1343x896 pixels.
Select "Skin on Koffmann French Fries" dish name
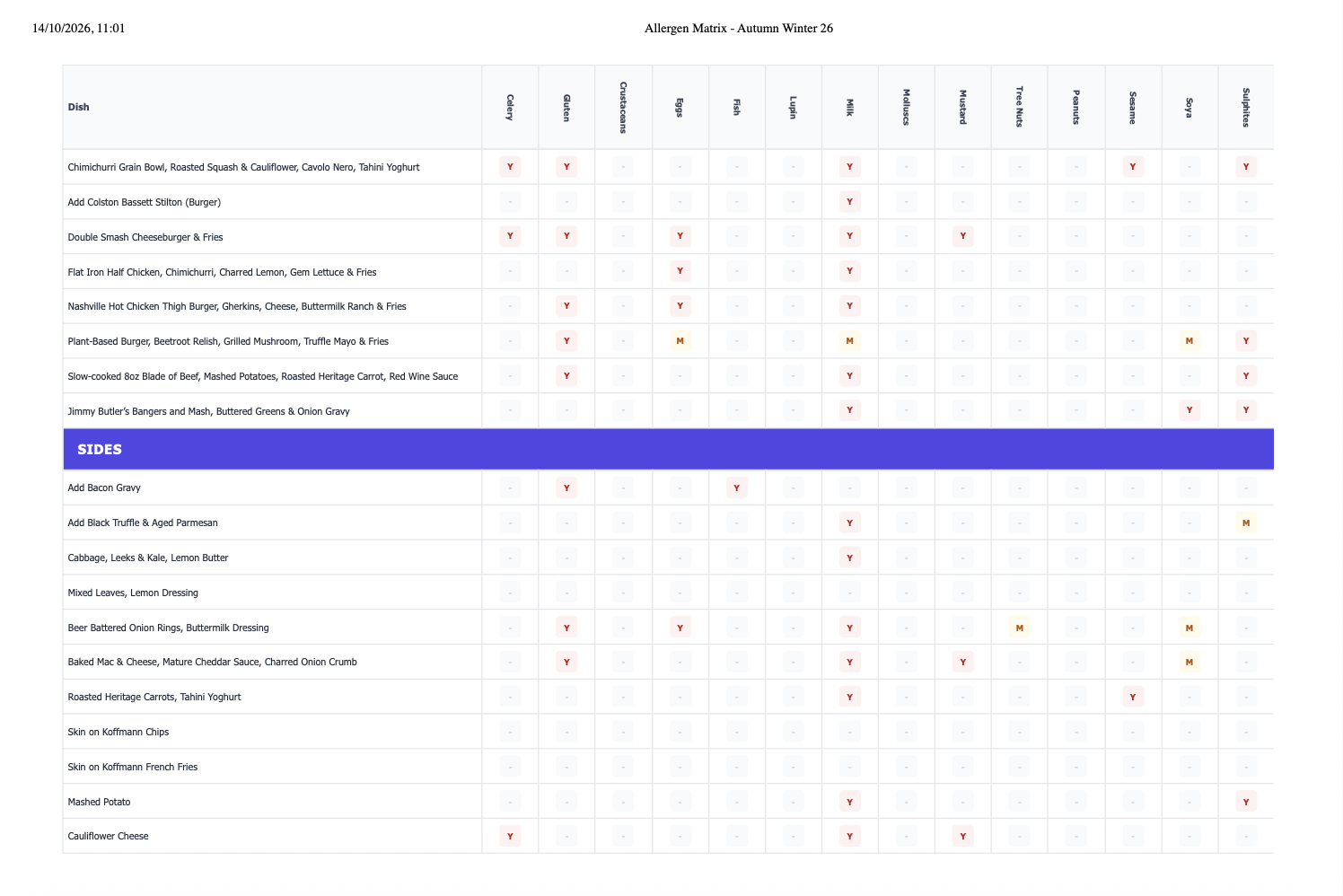pos(133,767)
